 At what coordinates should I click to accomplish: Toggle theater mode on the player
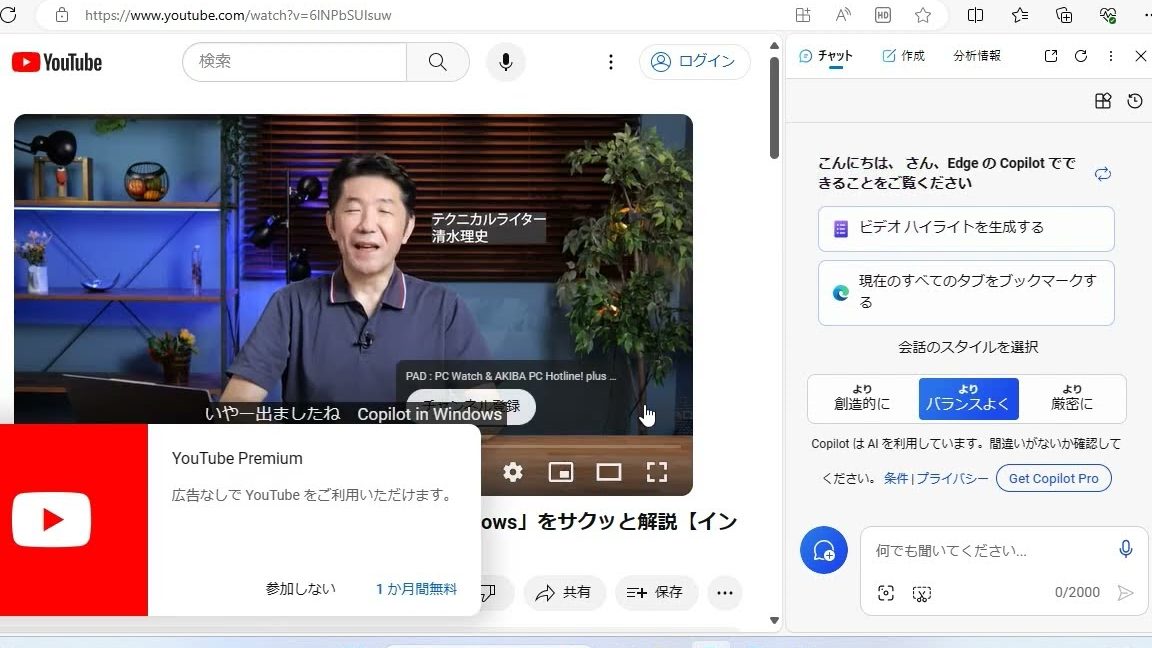coord(608,472)
